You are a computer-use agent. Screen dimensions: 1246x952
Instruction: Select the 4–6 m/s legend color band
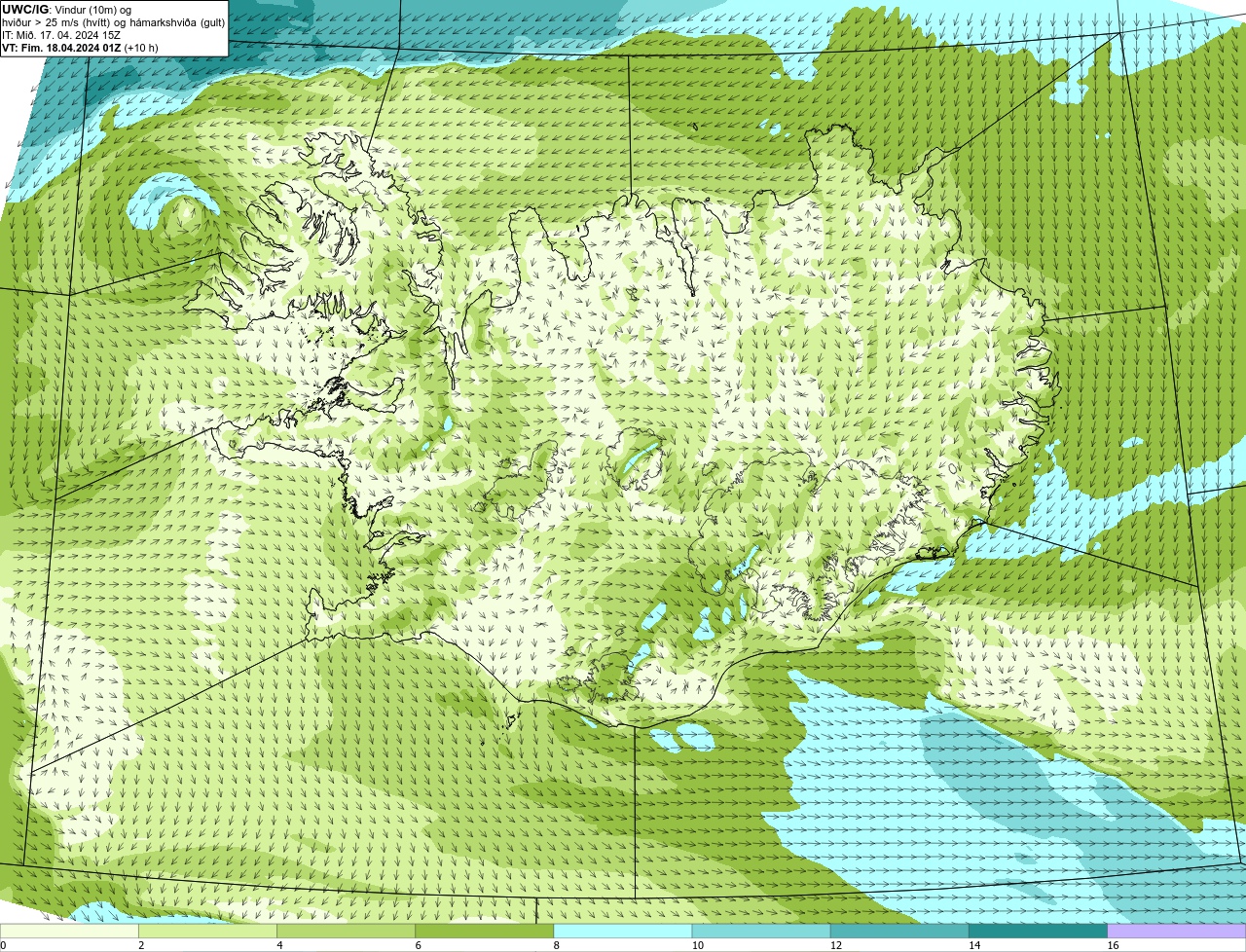347,931
